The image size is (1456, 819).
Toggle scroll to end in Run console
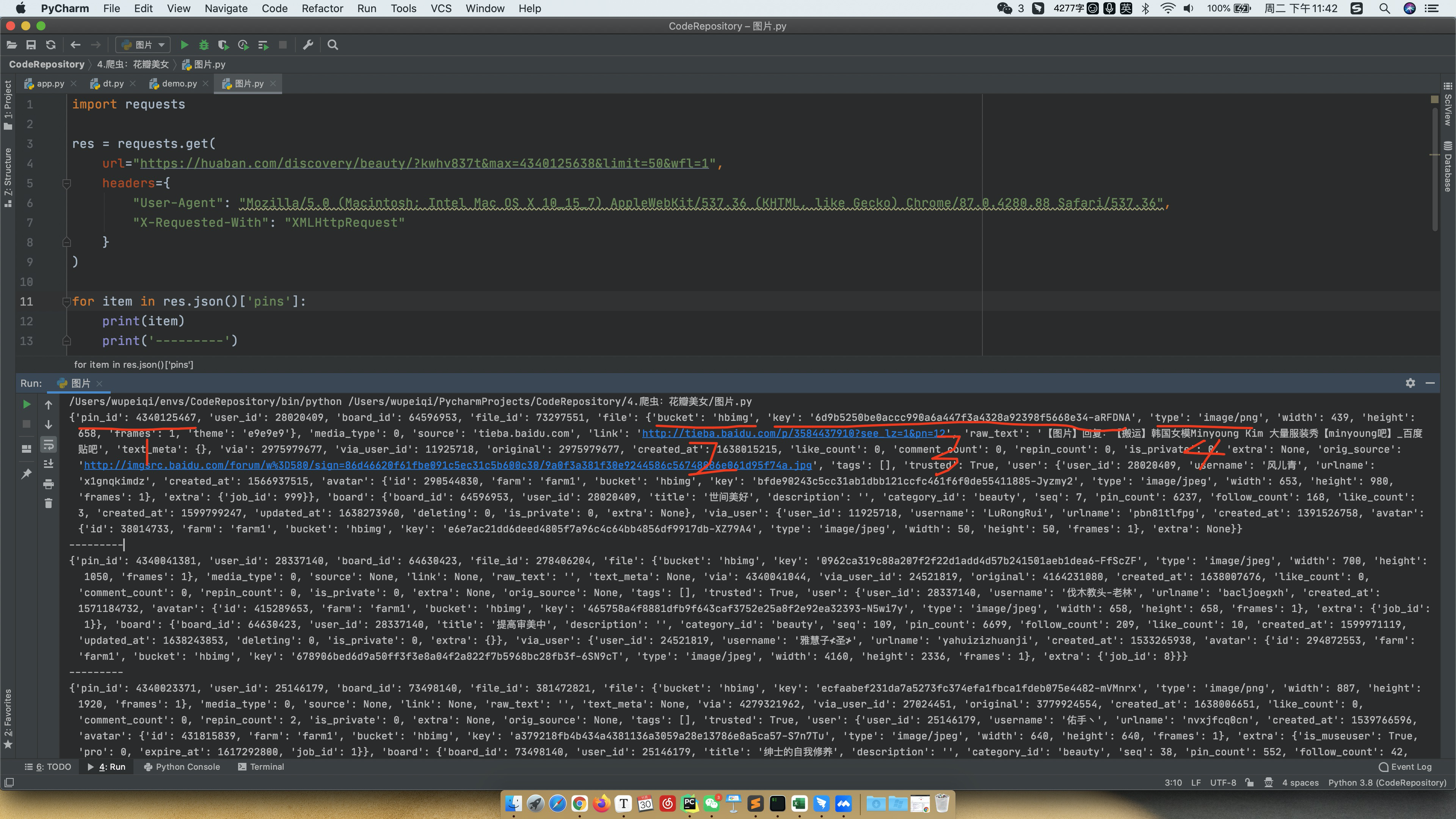tap(49, 464)
